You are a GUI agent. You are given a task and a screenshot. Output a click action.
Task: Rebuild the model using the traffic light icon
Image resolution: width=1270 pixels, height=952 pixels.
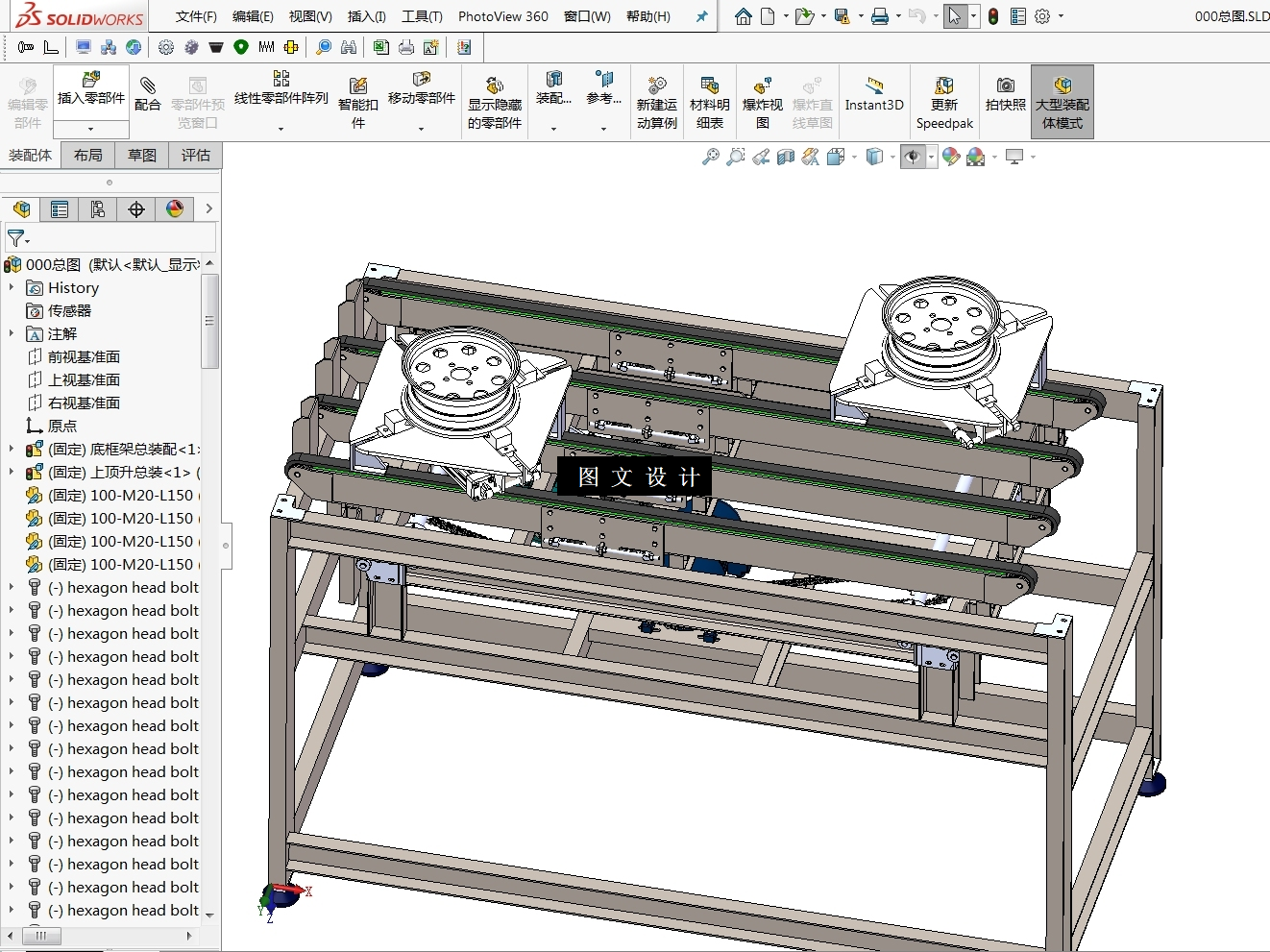[x=993, y=16]
